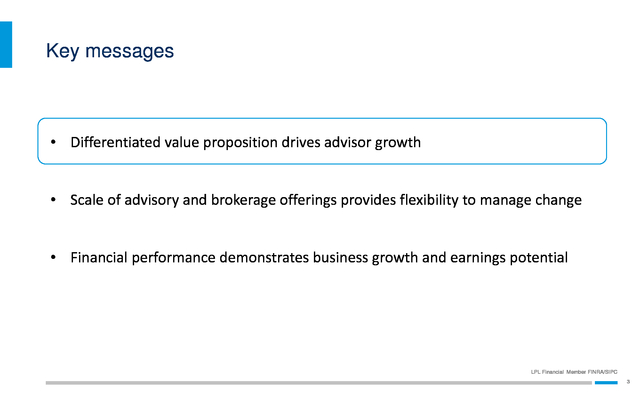
Task: Click the bullet dot before "Financial performance"
Action: (x=53, y=257)
